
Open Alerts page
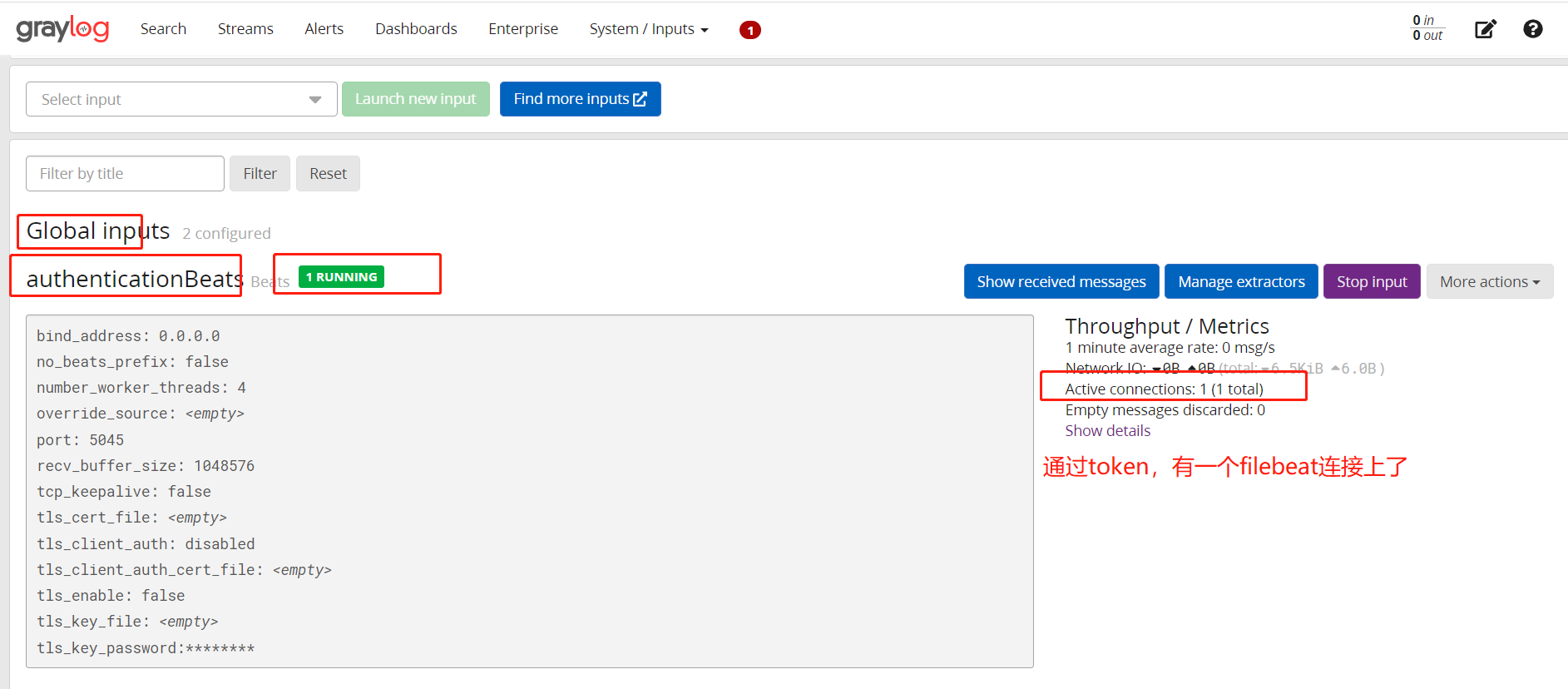(x=324, y=29)
